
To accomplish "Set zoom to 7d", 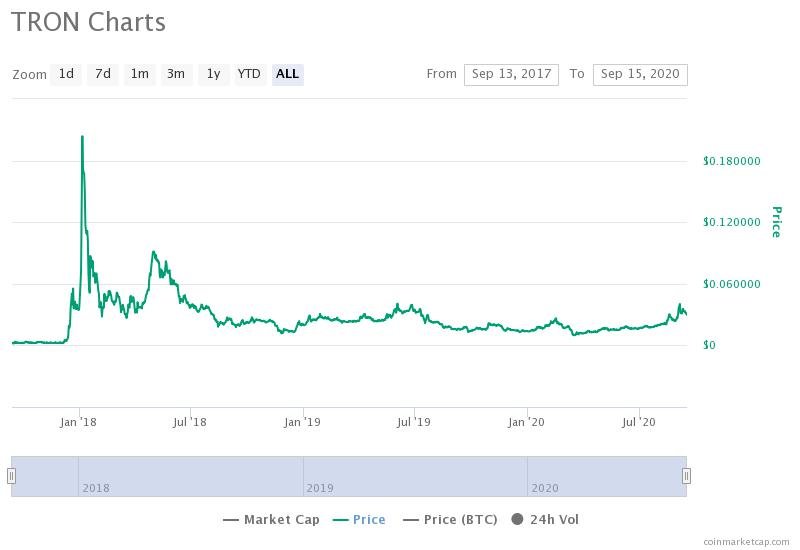I will [103, 74].
